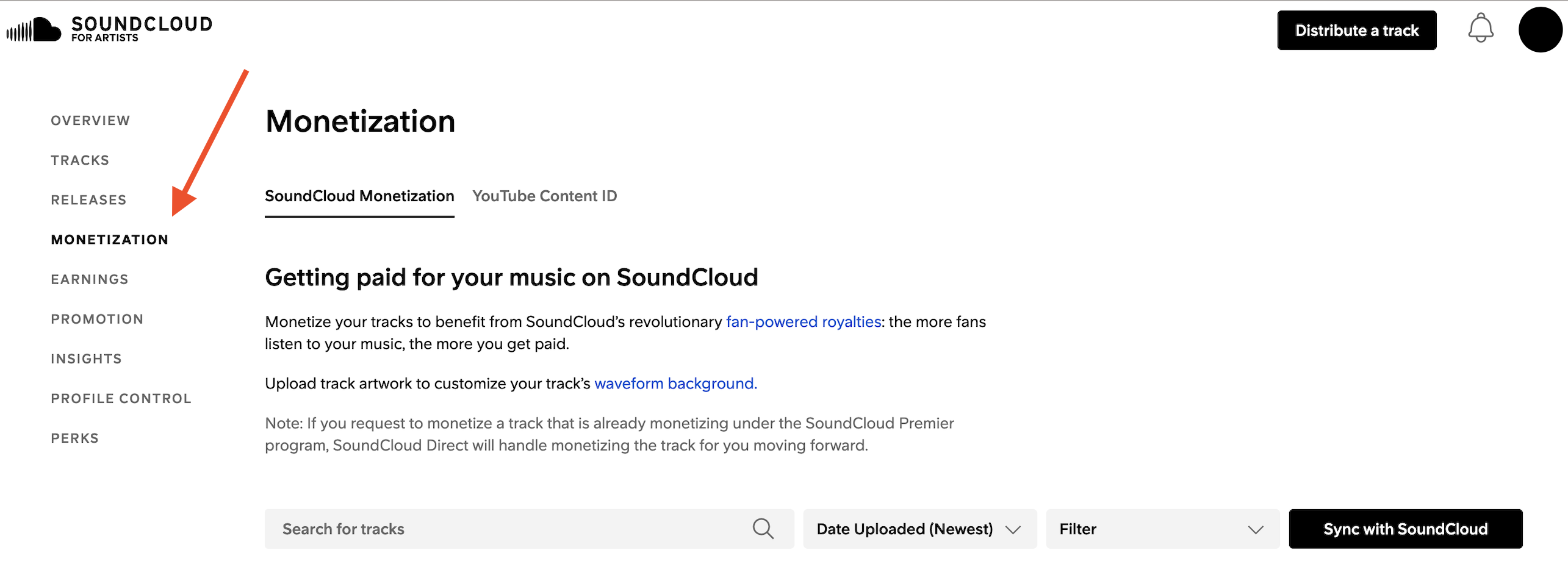
Task: Click the search magnifier icon
Action: (763, 529)
